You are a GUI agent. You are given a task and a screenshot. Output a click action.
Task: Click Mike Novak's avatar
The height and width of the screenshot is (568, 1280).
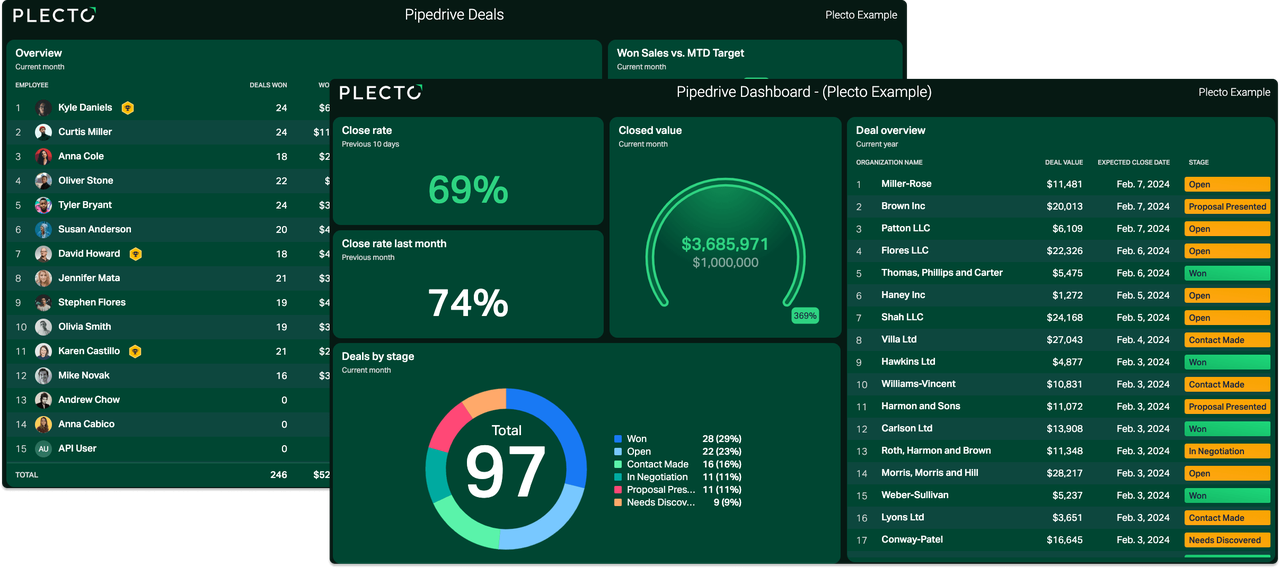click(43, 376)
